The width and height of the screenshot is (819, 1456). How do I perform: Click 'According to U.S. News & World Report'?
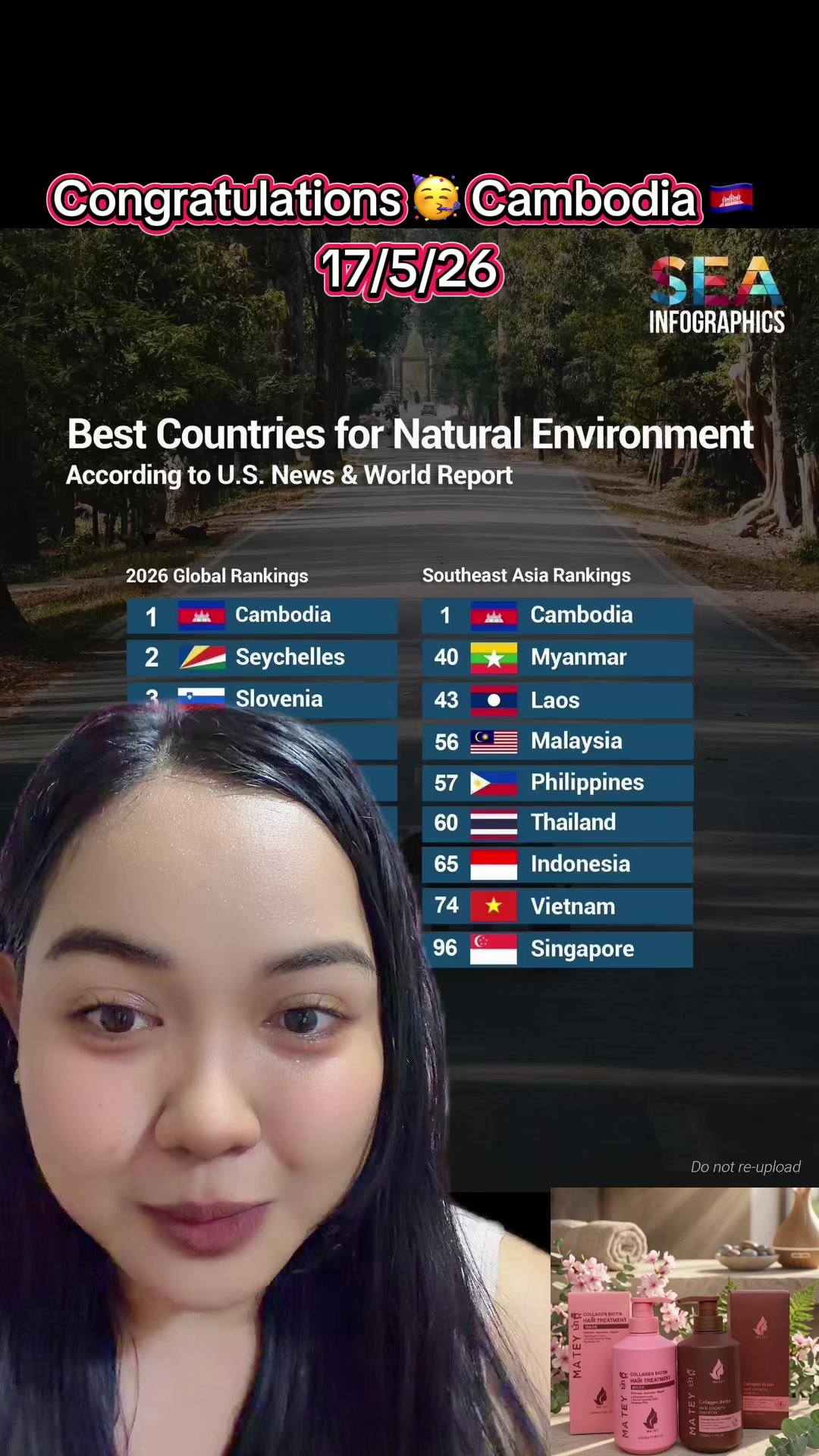click(x=289, y=475)
